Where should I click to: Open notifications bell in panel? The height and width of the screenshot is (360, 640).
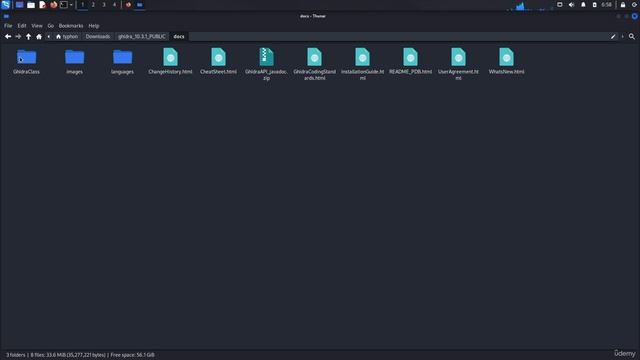583,5
